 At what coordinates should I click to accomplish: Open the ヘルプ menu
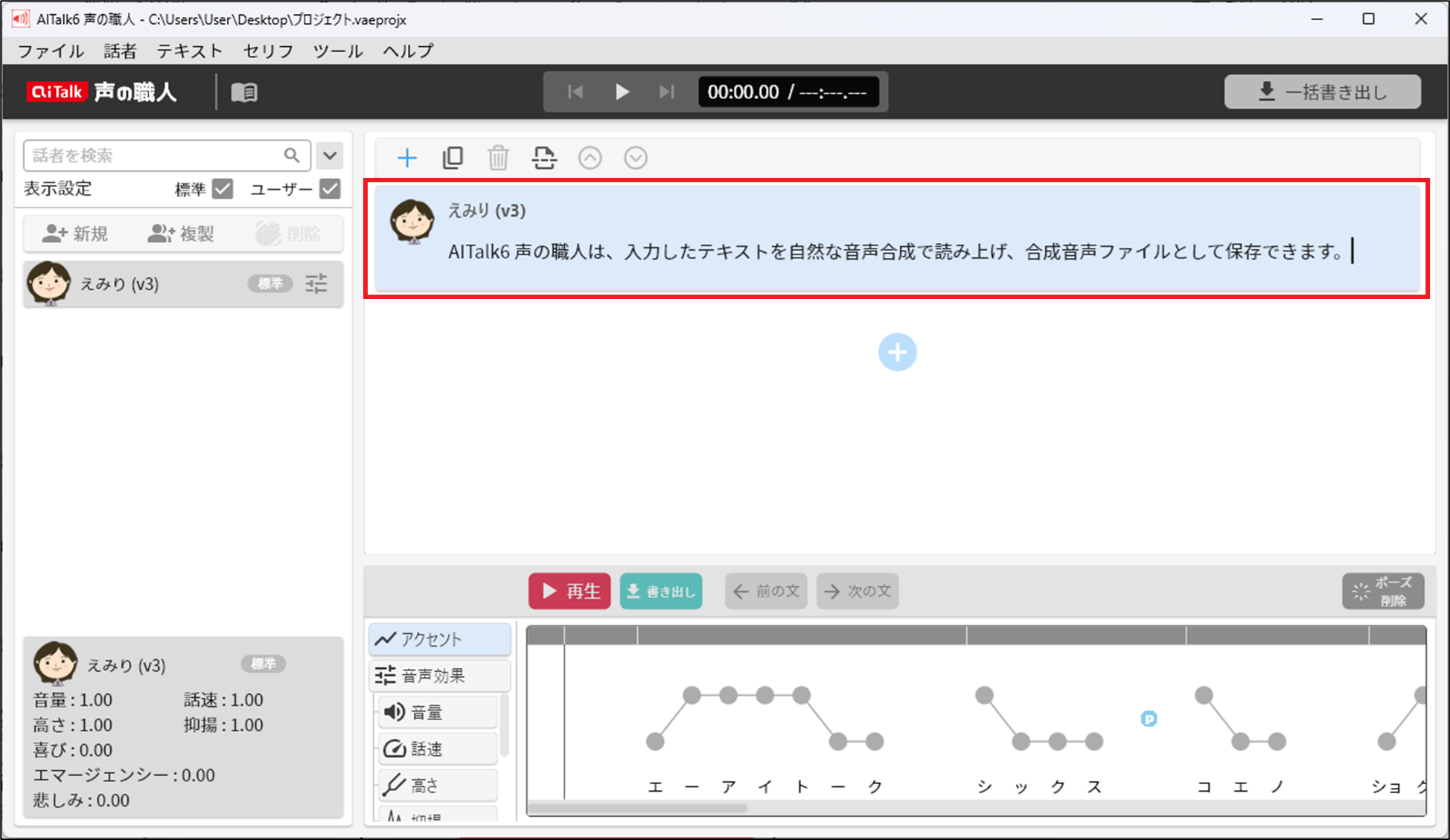click(408, 51)
